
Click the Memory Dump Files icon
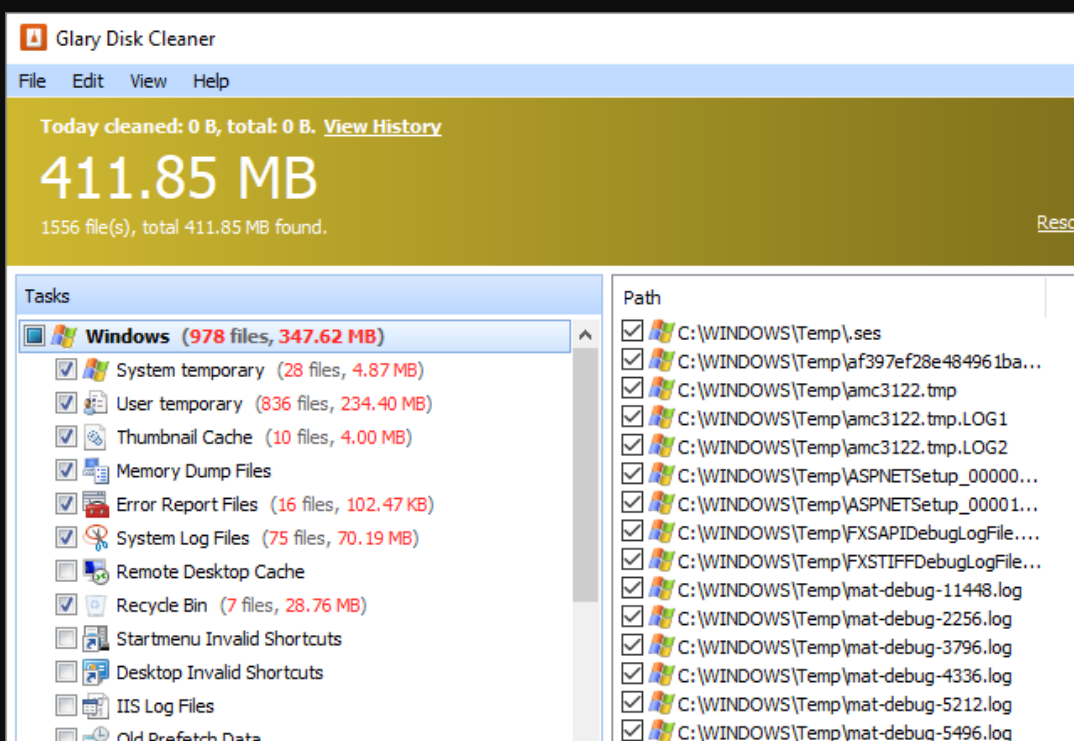point(96,470)
